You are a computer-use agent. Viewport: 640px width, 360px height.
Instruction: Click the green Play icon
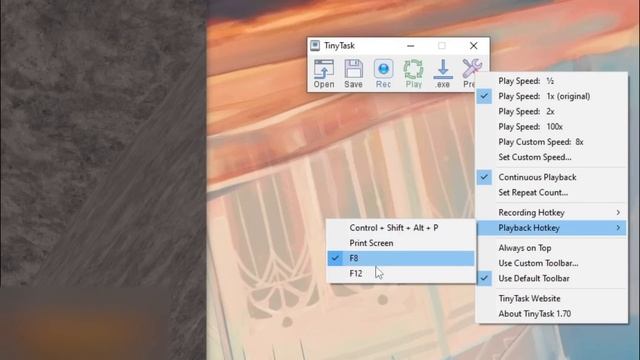tap(413, 73)
